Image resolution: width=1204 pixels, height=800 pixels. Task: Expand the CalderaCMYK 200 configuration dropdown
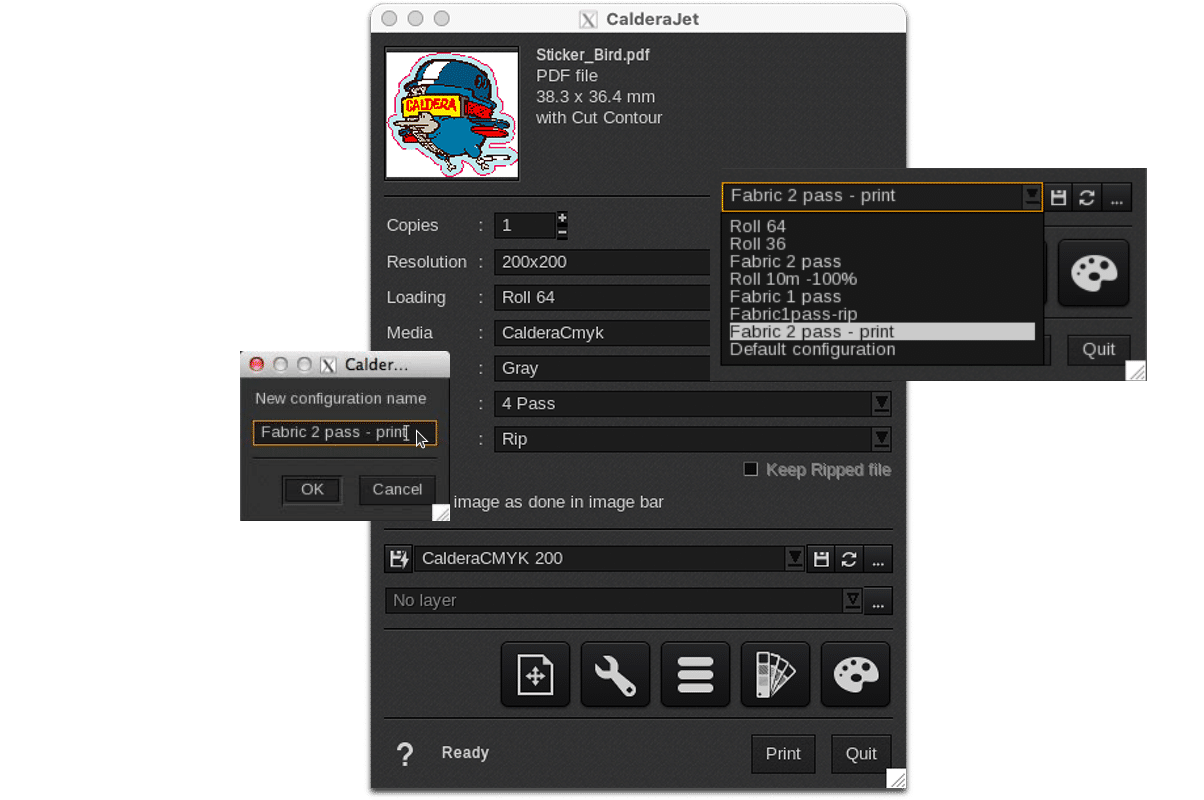[x=794, y=558]
